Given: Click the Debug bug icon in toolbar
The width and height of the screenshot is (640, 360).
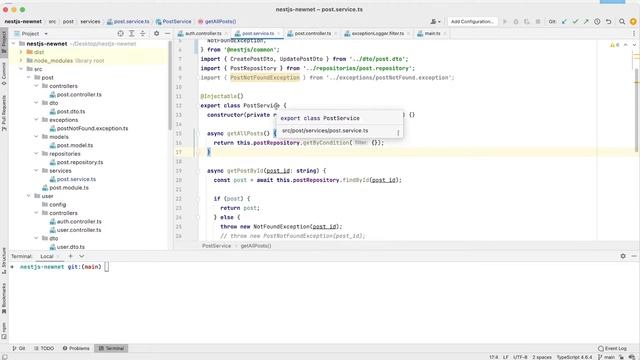Looking at the screenshot, I should point(516,22).
